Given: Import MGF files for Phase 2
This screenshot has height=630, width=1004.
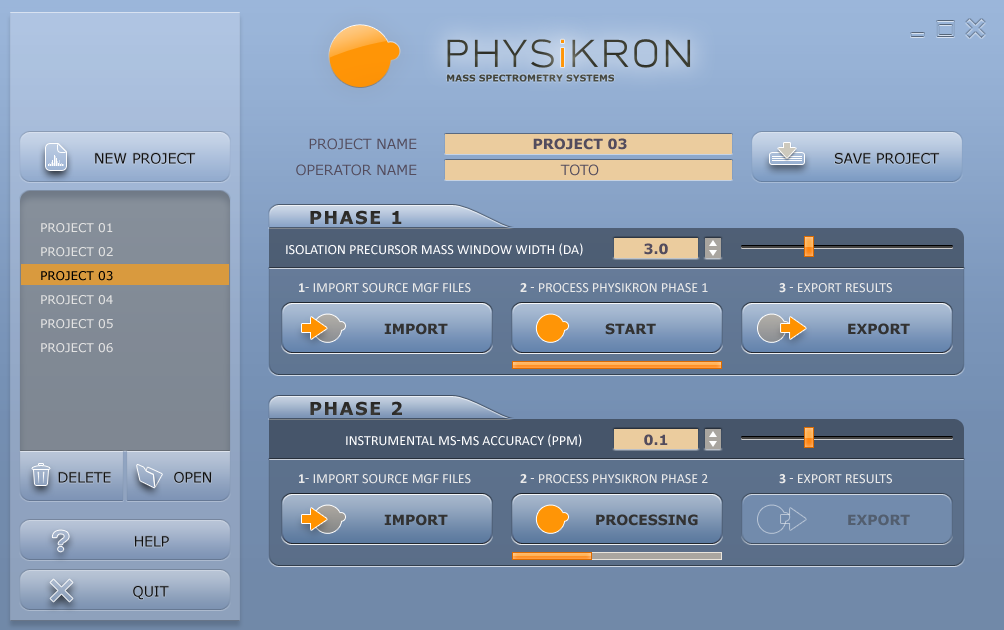Looking at the screenshot, I should (387, 519).
